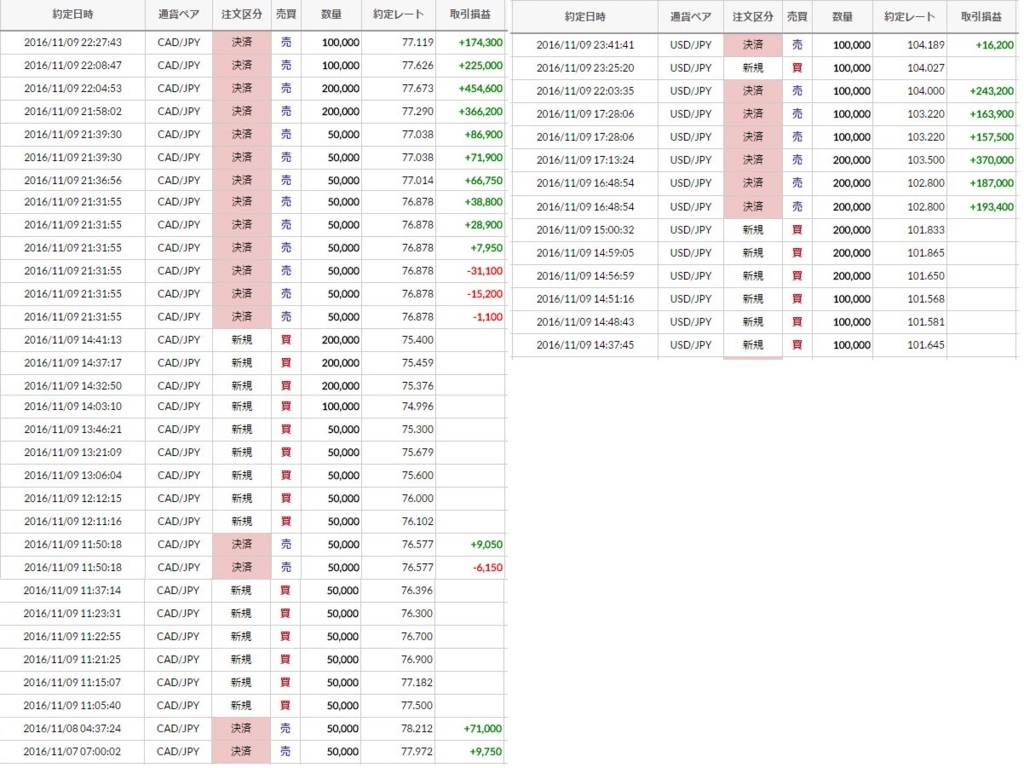Image resolution: width=1024 pixels, height=768 pixels.
Task: Click the timestamp 2016/11/09 21:36:56
Action: pos(72,180)
